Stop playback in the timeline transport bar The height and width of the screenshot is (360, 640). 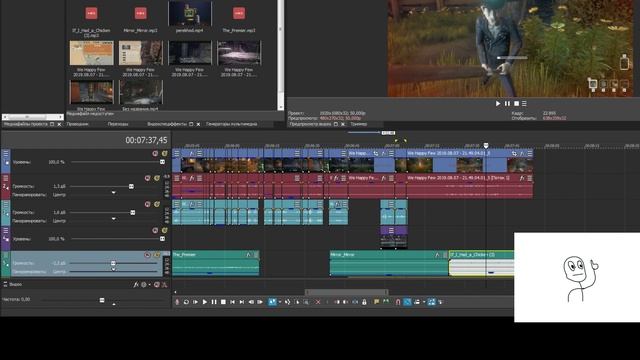[x=223, y=302]
